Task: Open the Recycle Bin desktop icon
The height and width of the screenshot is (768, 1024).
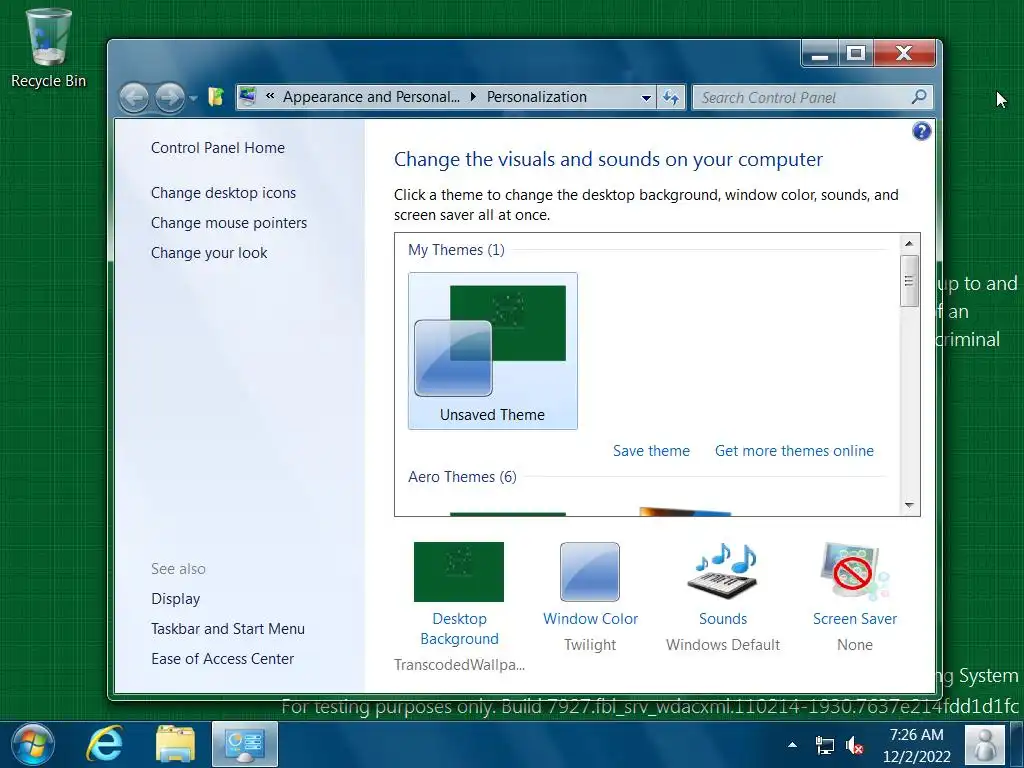Action: click(48, 49)
